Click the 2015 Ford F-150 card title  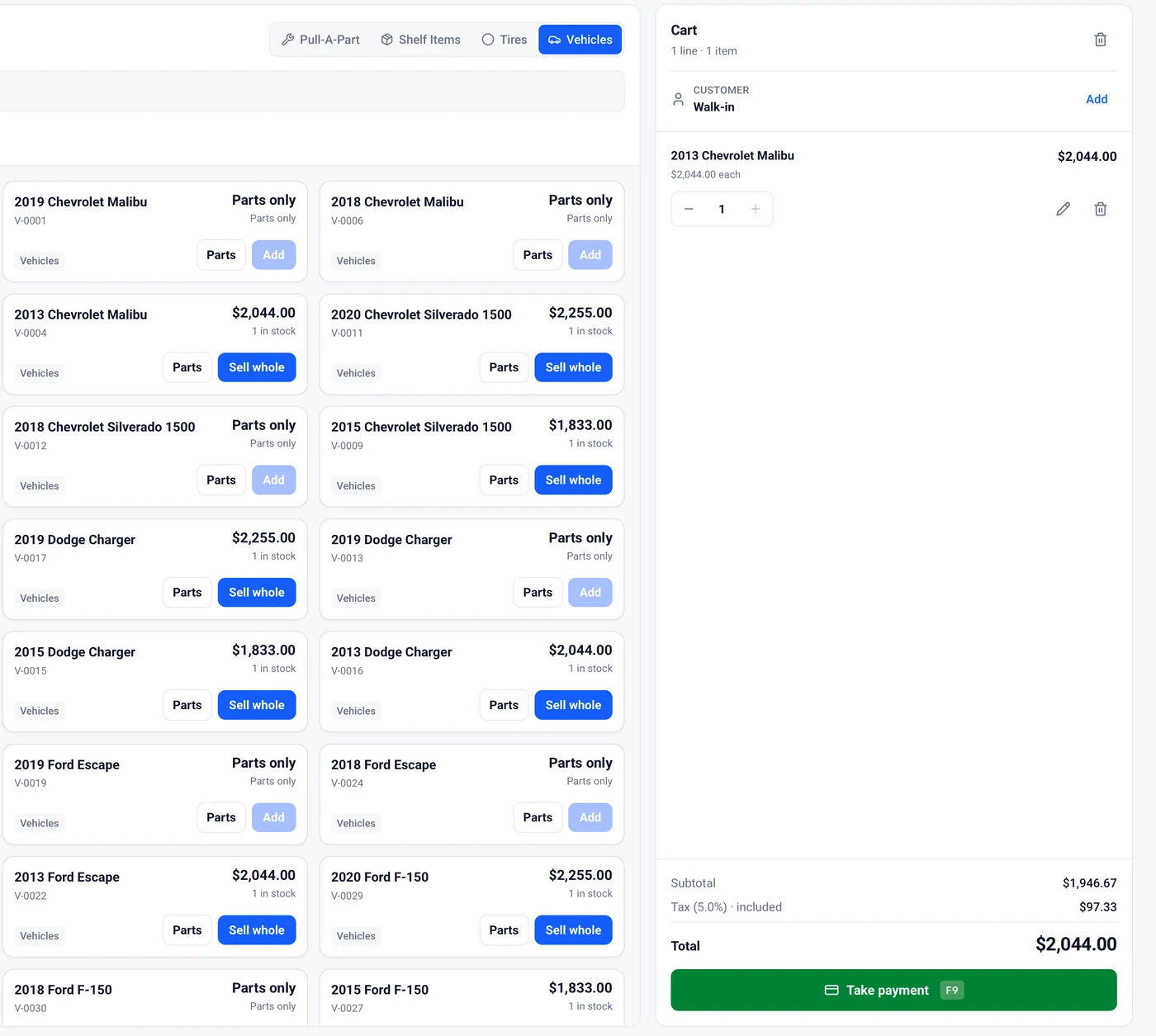(380, 990)
